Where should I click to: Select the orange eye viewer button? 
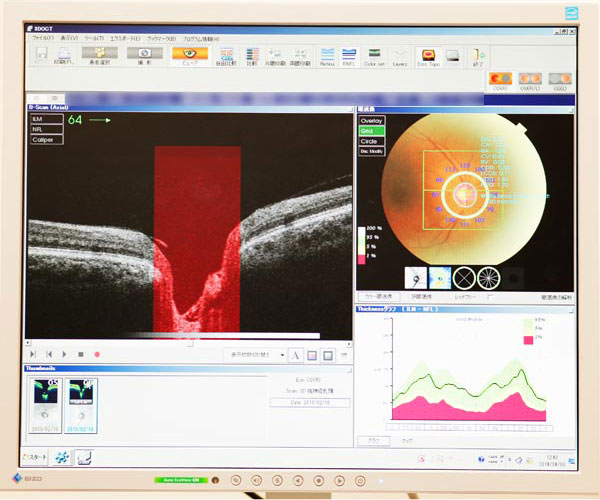190,56
